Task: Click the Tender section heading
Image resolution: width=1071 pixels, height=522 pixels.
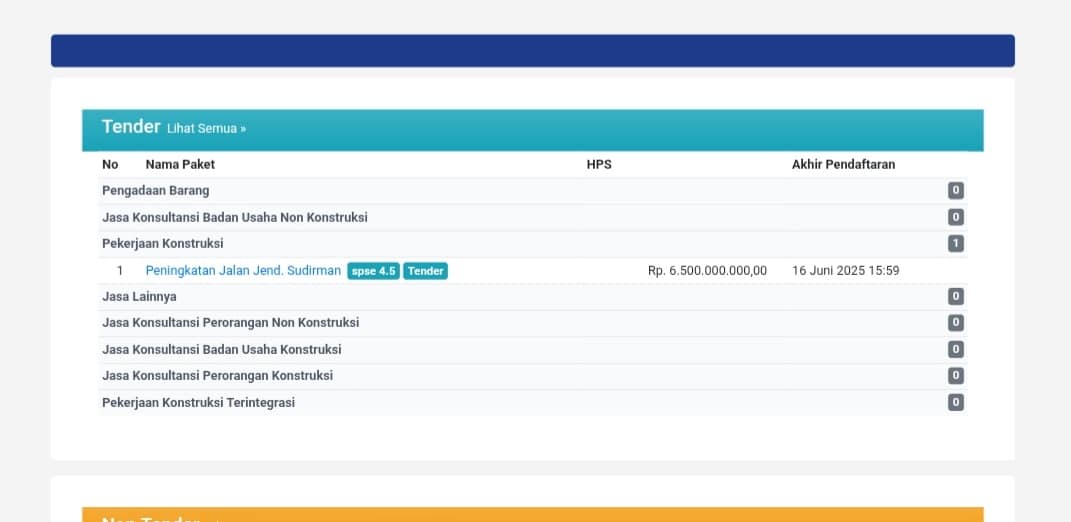Action: [131, 127]
